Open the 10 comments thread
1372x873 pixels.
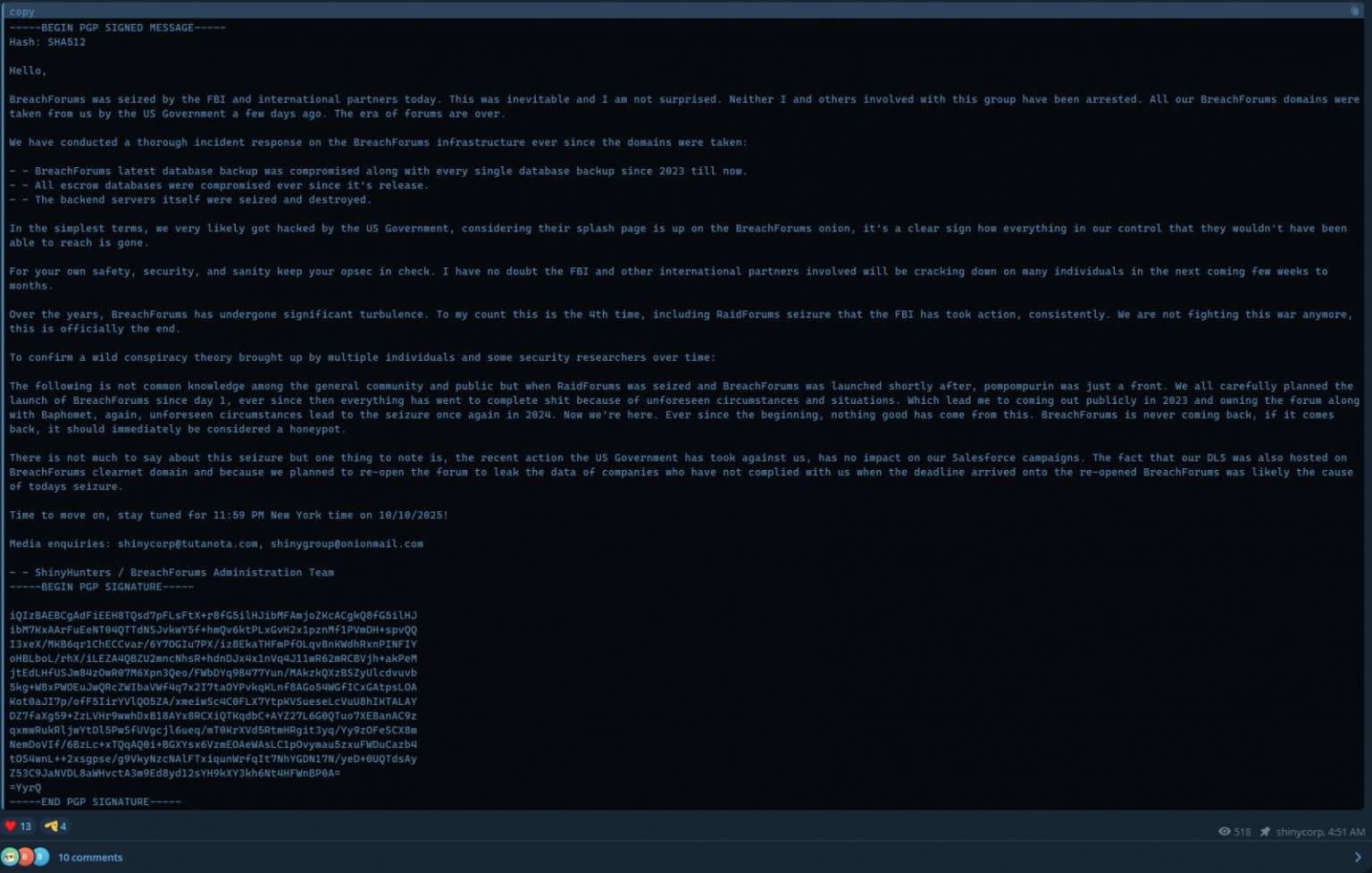(x=90, y=858)
